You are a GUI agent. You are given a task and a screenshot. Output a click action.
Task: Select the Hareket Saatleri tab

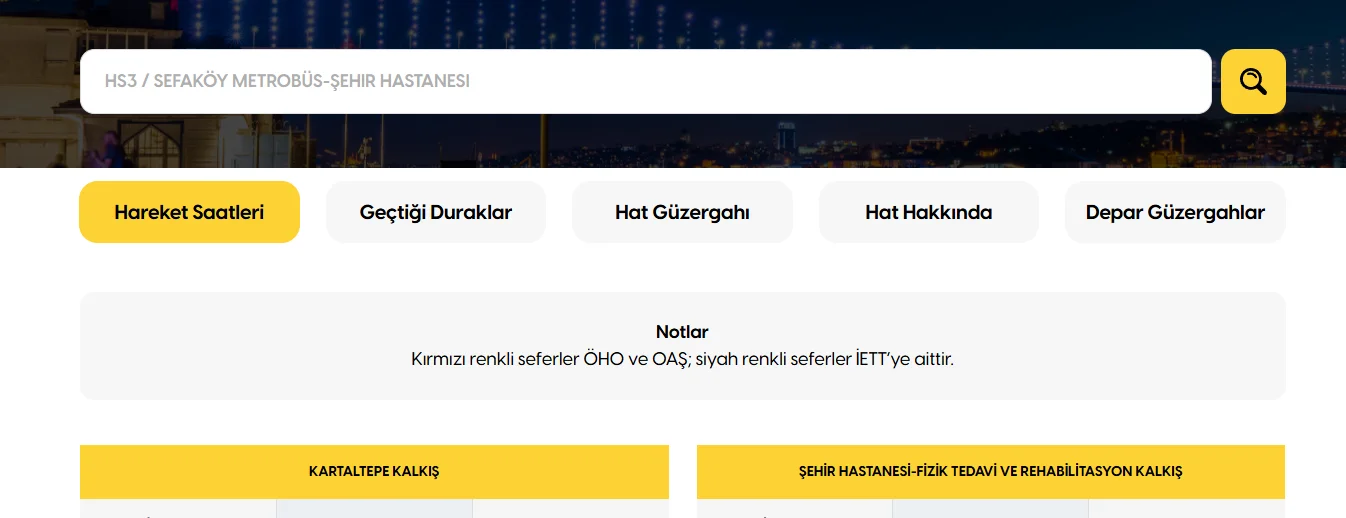[189, 212]
